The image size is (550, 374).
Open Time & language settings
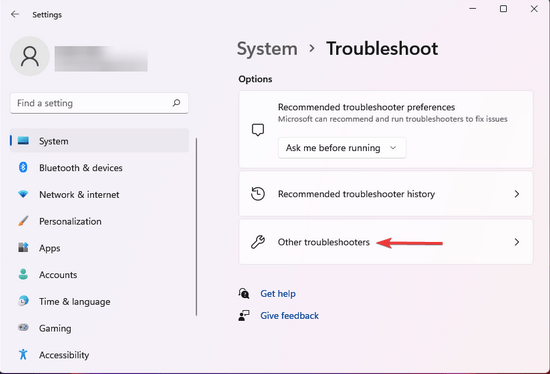click(x=99, y=301)
